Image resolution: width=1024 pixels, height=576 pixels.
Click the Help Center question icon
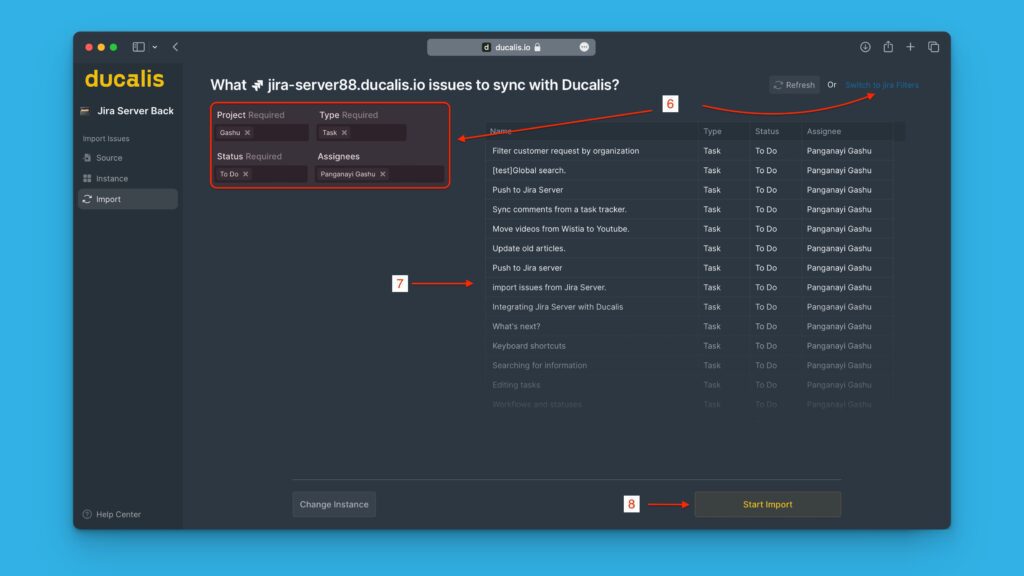tap(87, 515)
